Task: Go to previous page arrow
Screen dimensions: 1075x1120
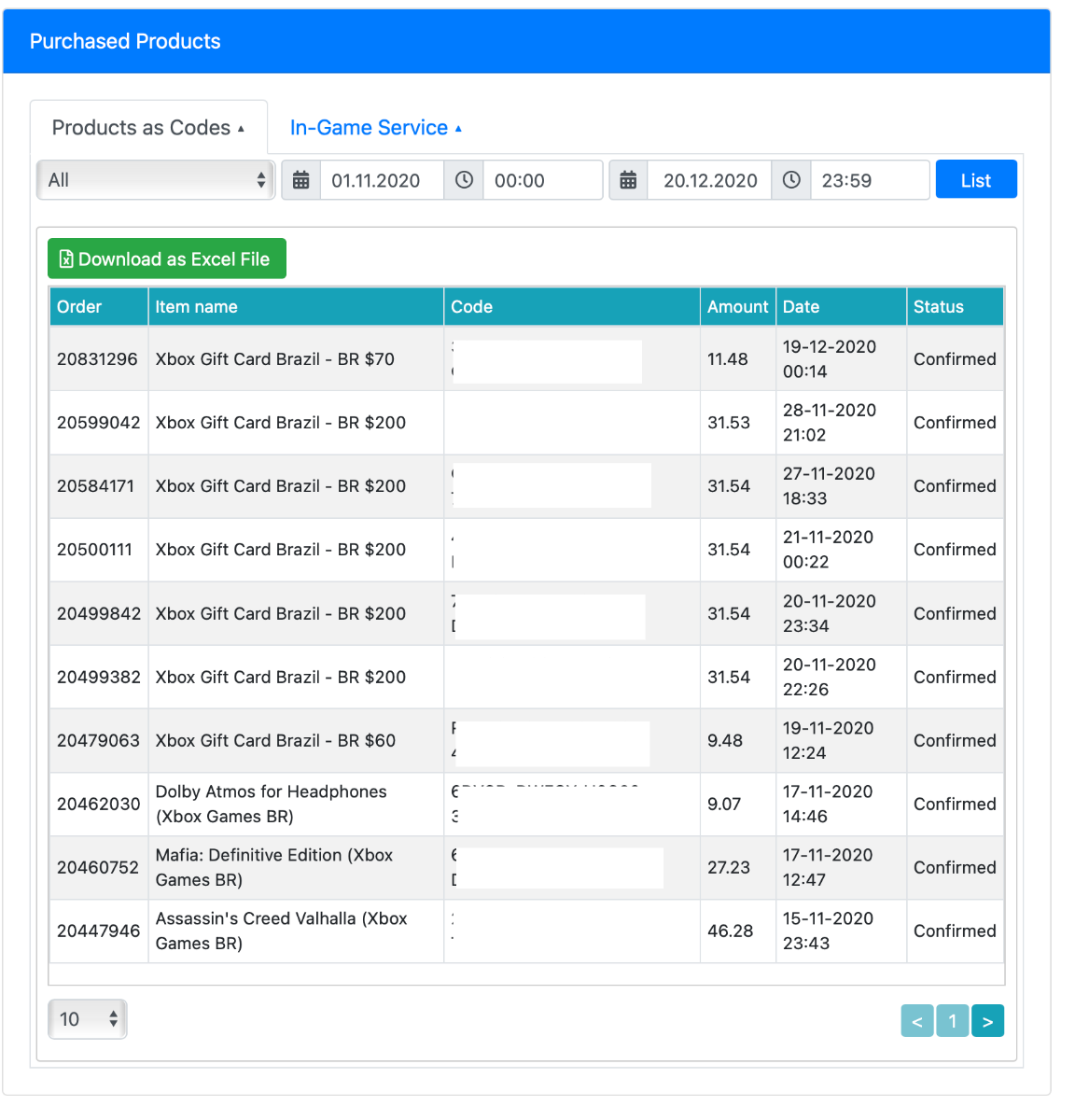Action: (917, 1021)
